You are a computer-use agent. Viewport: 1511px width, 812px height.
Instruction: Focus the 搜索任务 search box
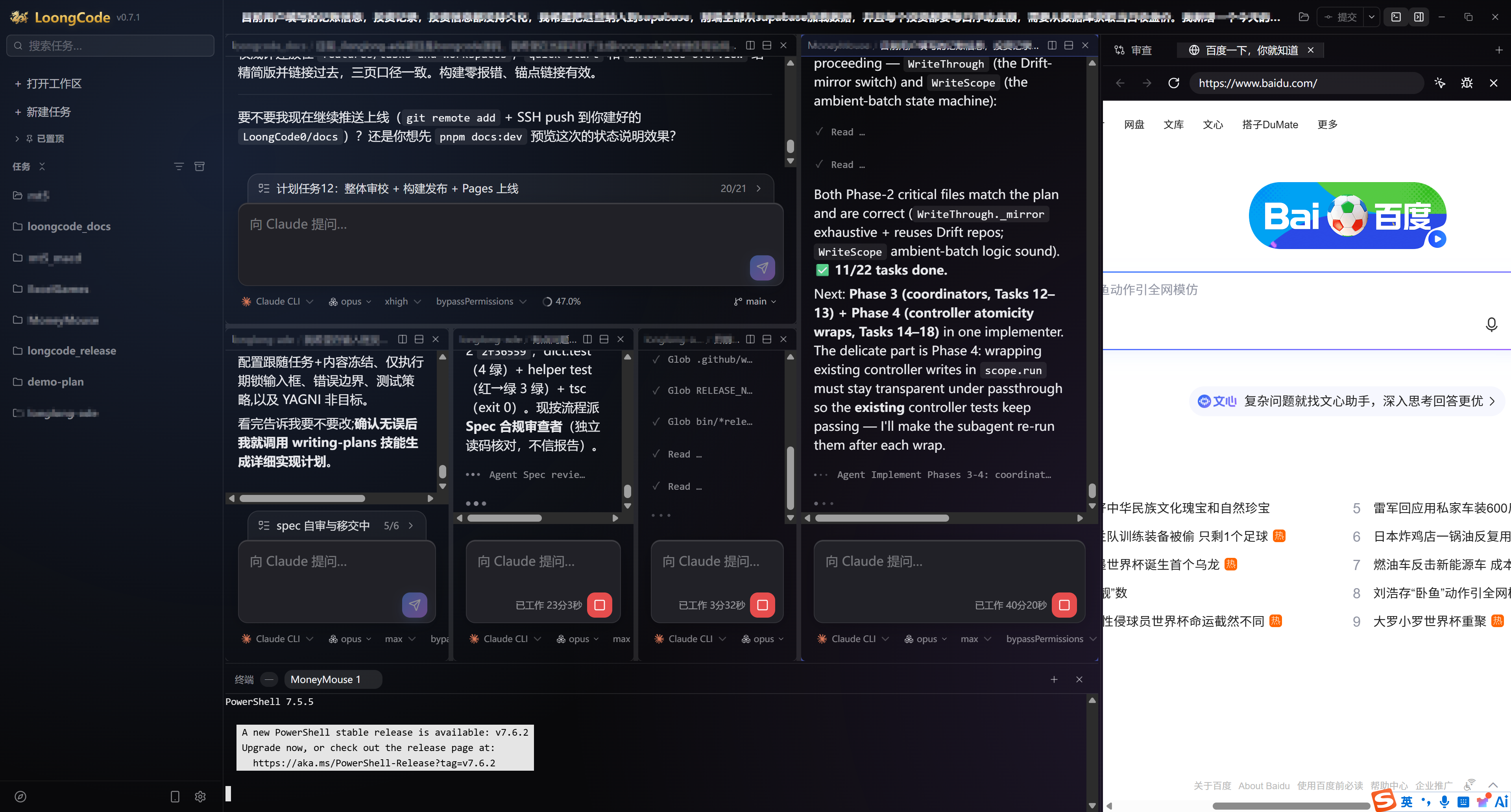[x=110, y=46]
